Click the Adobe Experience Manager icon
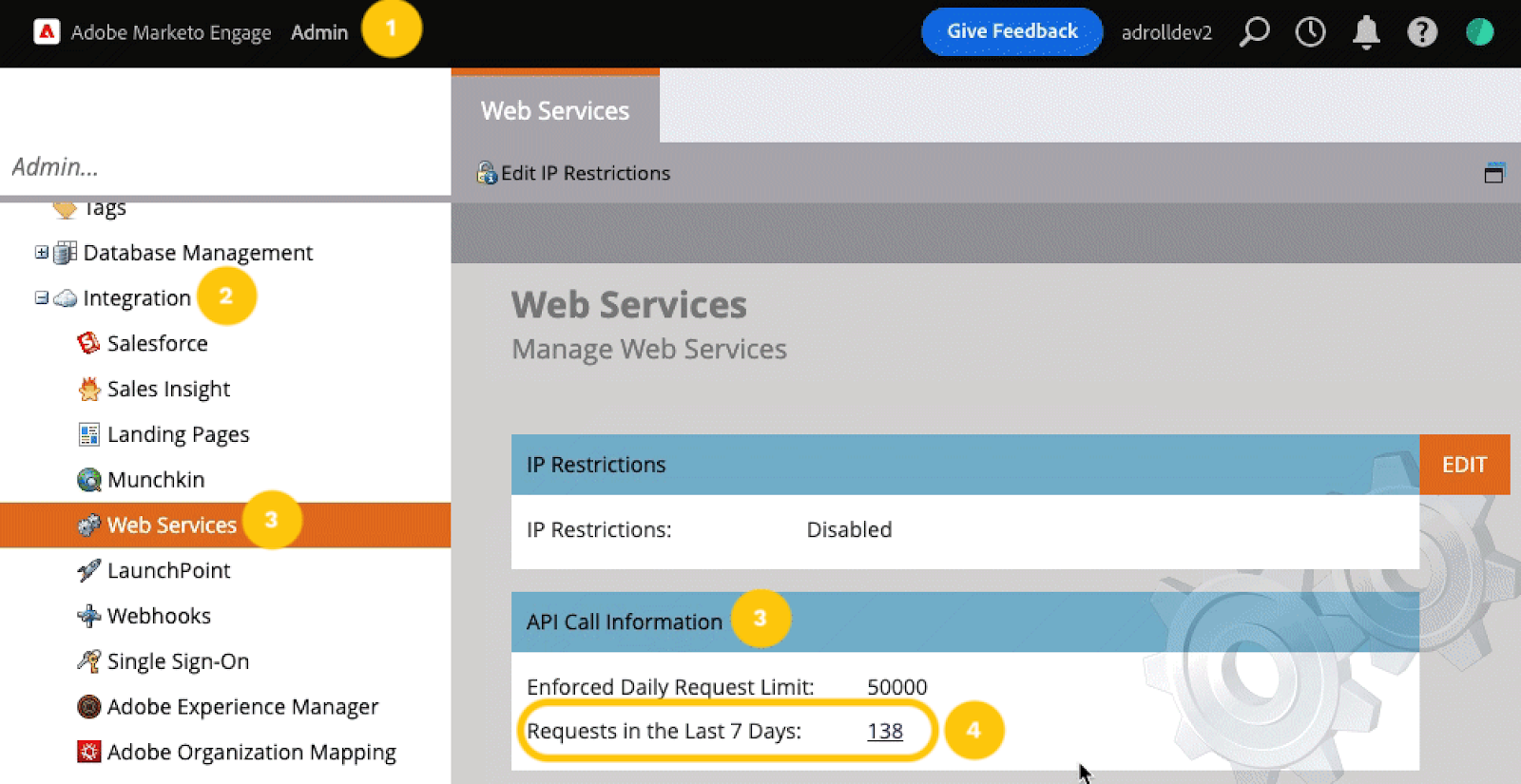The width and height of the screenshot is (1521, 784). tap(88, 706)
